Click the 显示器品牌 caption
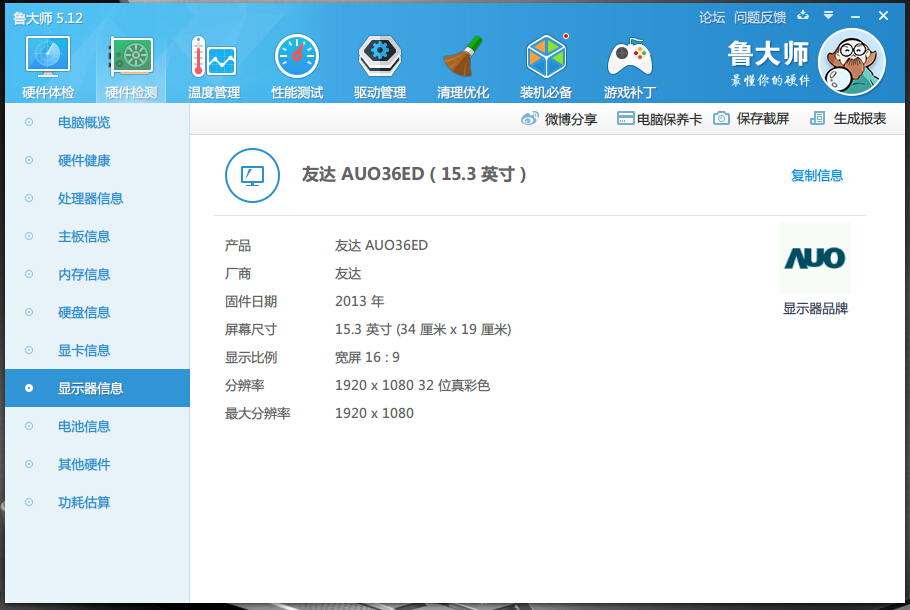 click(x=815, y=309)
